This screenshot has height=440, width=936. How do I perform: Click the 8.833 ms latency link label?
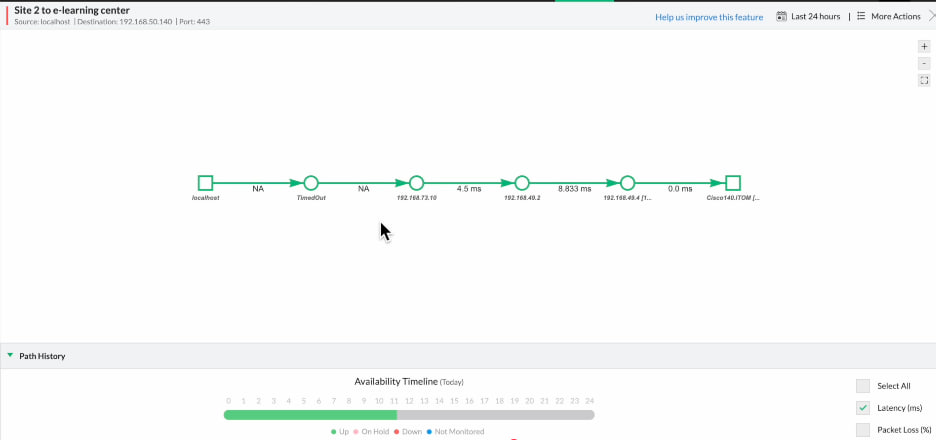(574, 188)
